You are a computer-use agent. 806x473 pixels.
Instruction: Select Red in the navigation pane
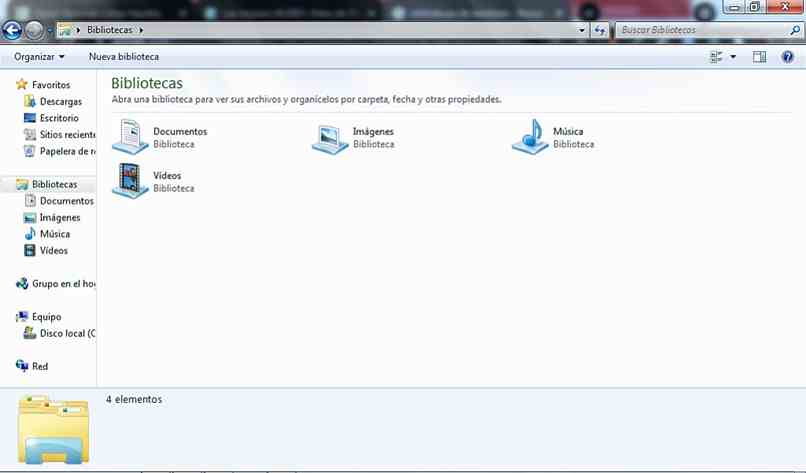(40, 366)
